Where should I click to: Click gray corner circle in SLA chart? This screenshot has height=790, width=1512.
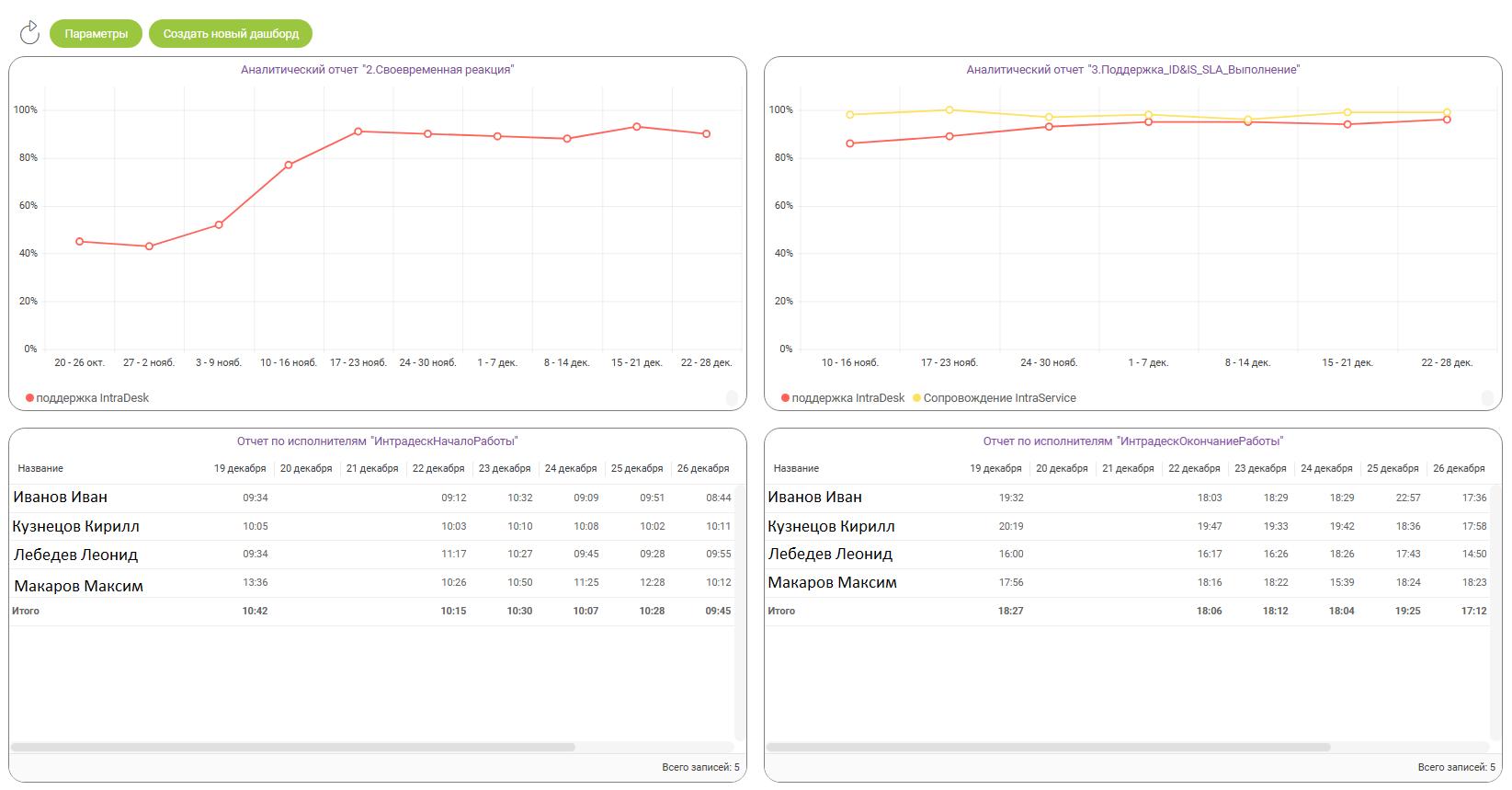1487,397
